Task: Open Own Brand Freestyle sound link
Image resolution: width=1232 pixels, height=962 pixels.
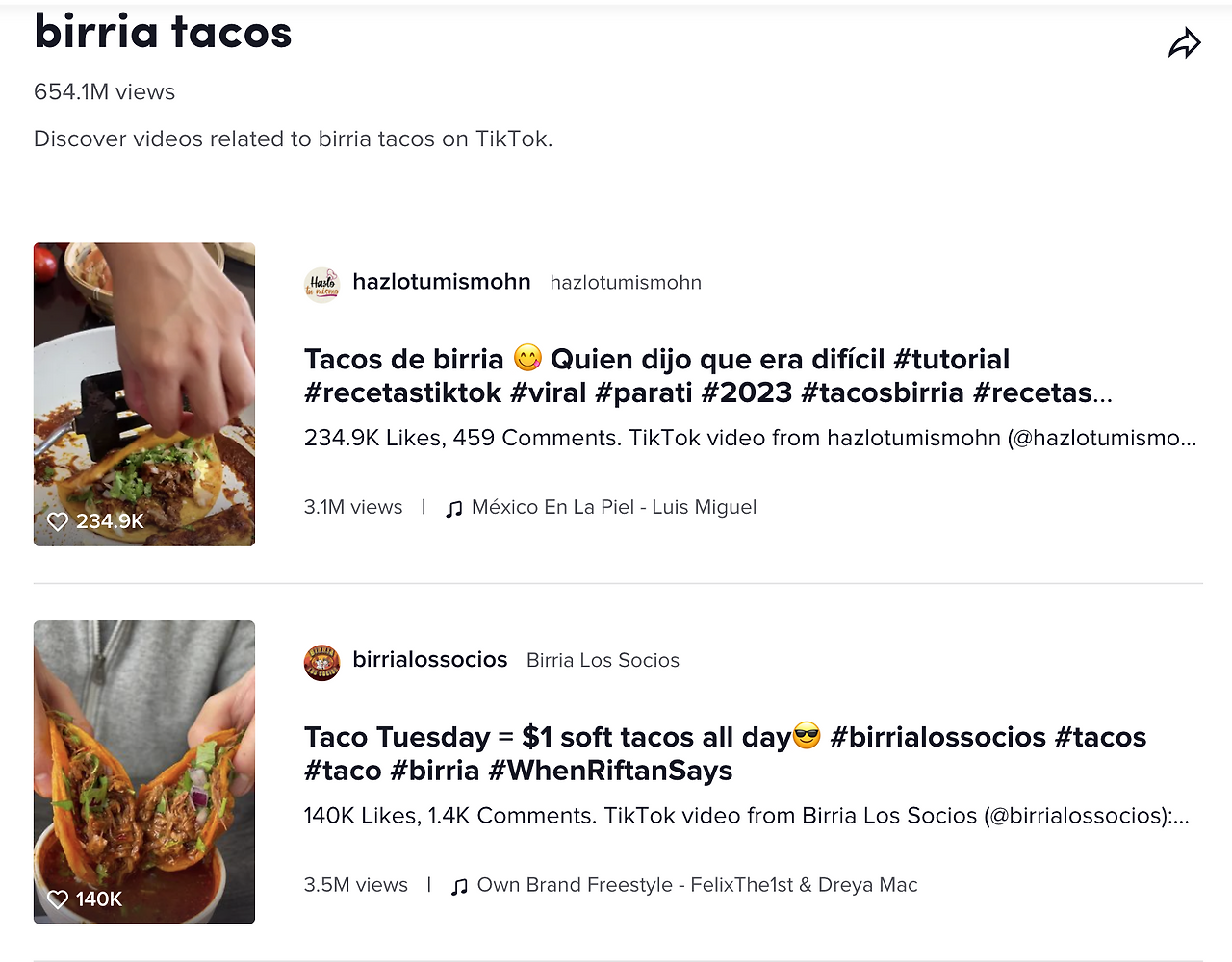Action: pyautogui.click(x=698, y=885)
